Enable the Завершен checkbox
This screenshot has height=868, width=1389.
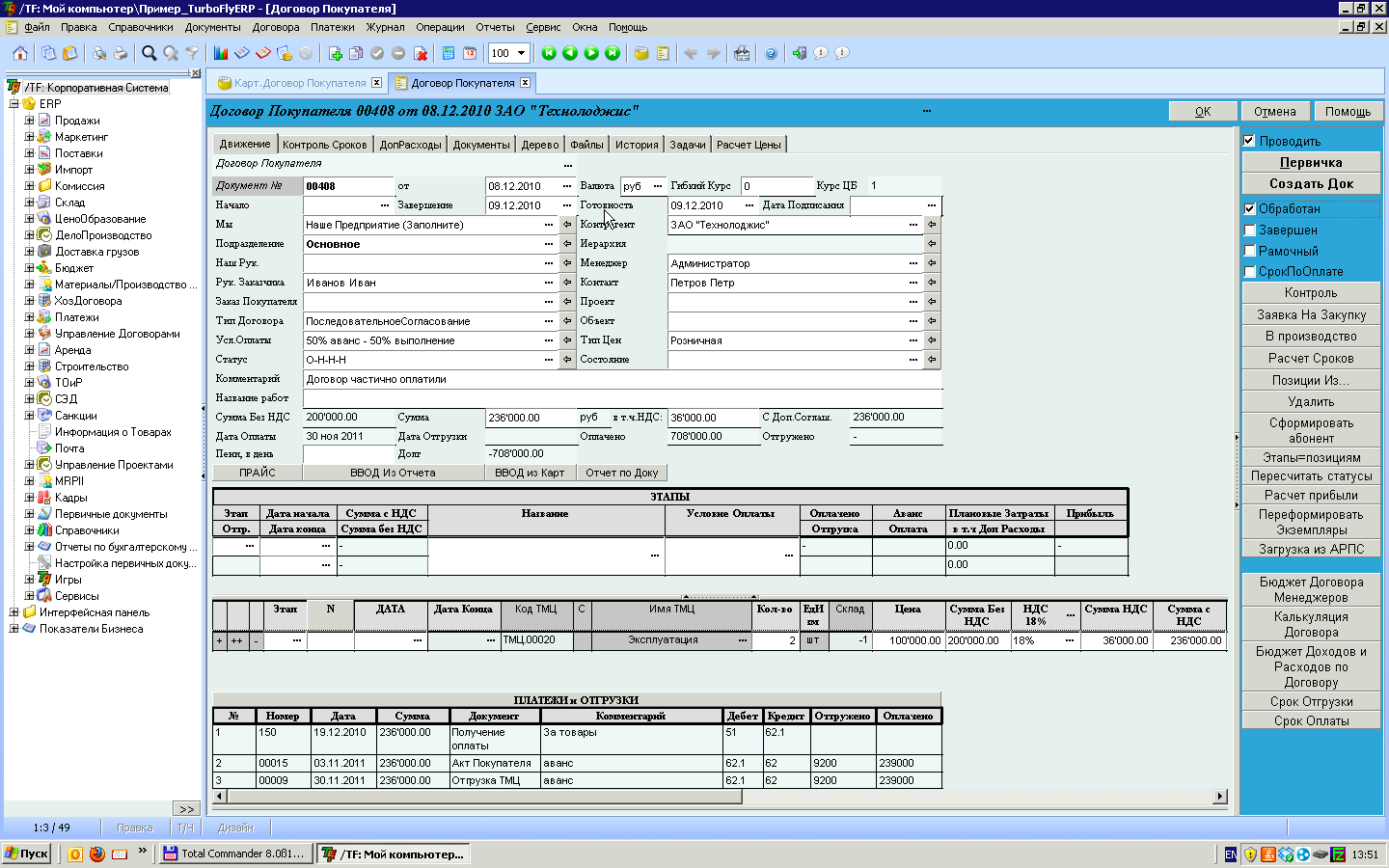click(1250, 231)
